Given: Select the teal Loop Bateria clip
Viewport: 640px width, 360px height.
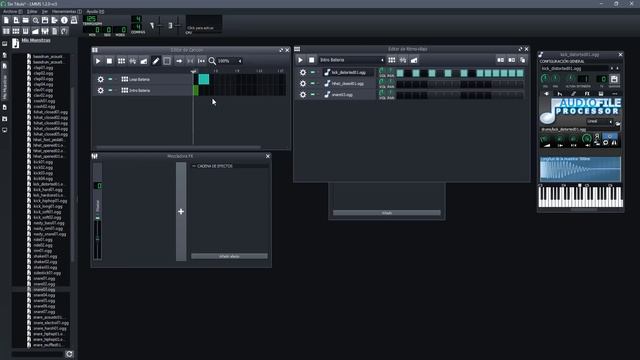Looking at the screenshot, I should pyautogui.click(x=204, y=79).
